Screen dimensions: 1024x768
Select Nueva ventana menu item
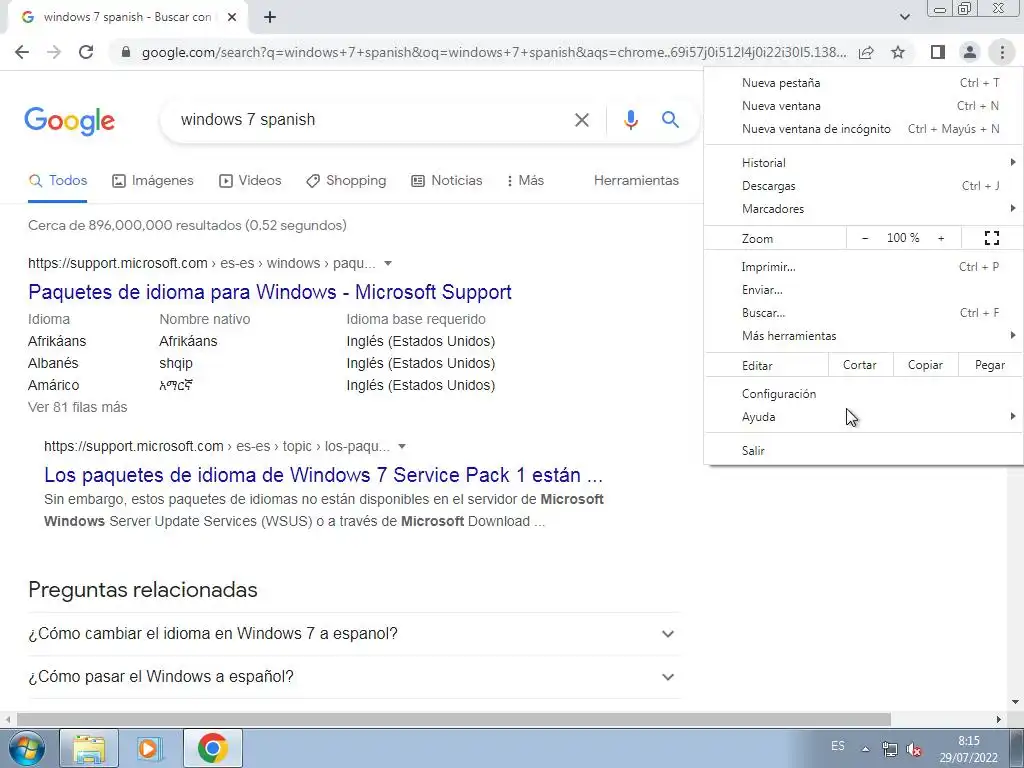pos(863,106)
